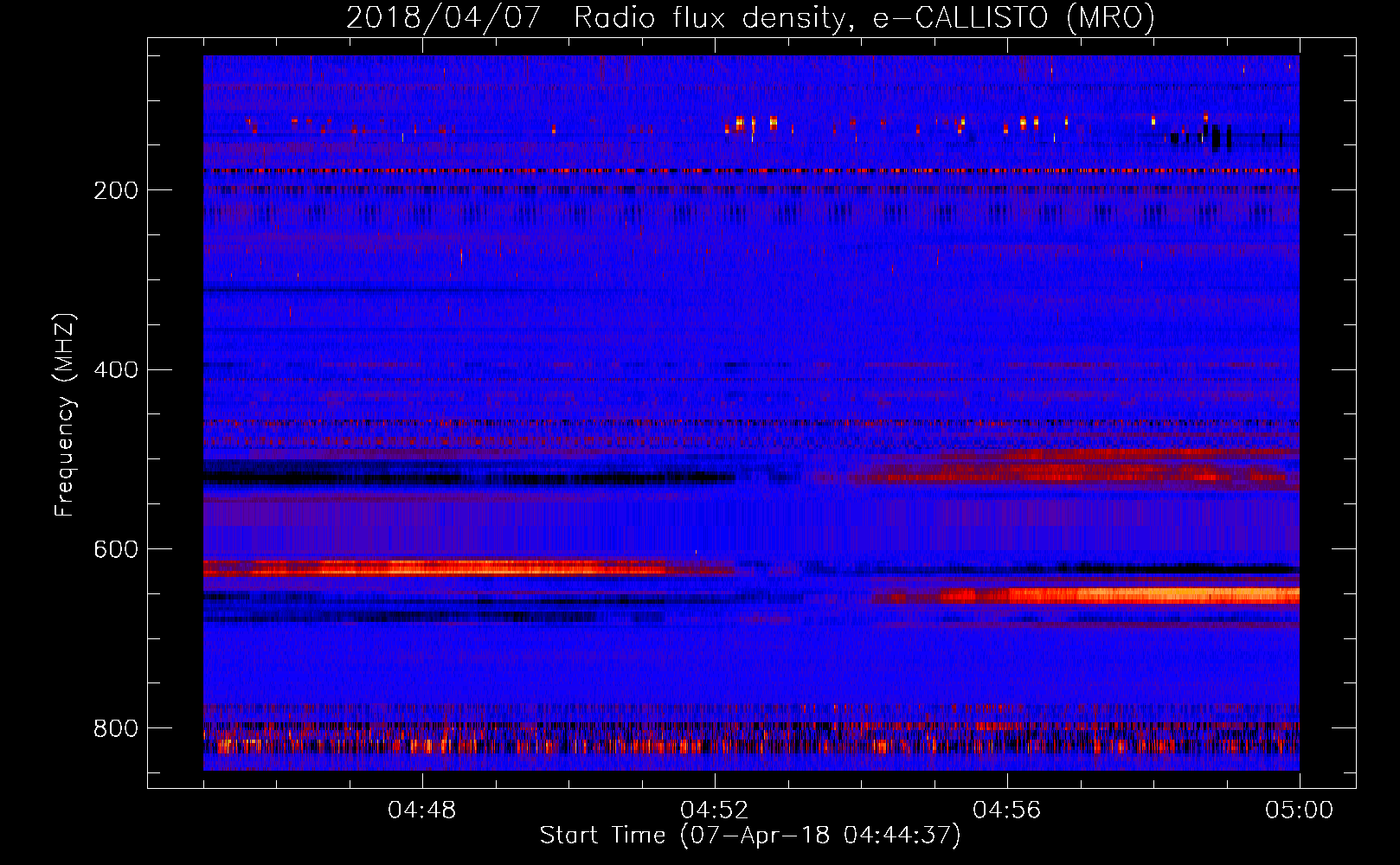The image size is (1400, 865).
Task: Click the "800" frequency tick label
Action: [x=115, y=728]
